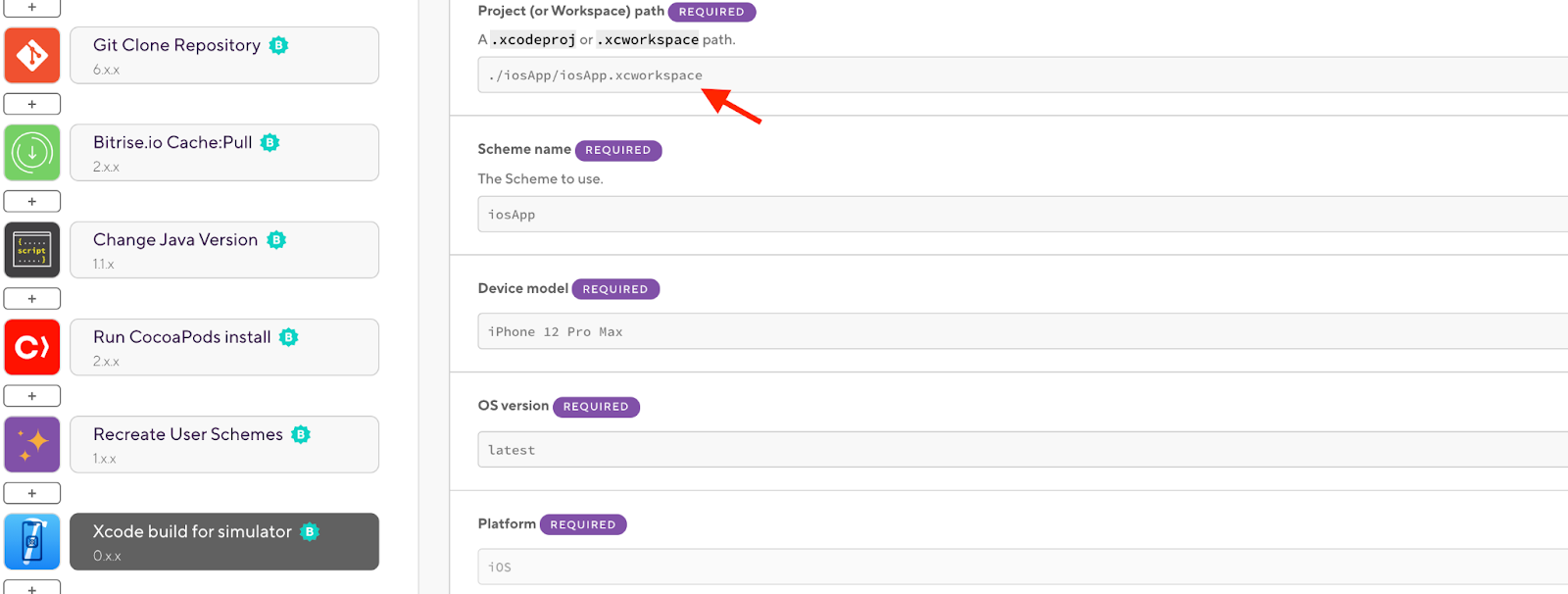Click the verified badge on Change Java Version
The height and width of the screenshot is (594, 1568).
(x=276, y=238)
